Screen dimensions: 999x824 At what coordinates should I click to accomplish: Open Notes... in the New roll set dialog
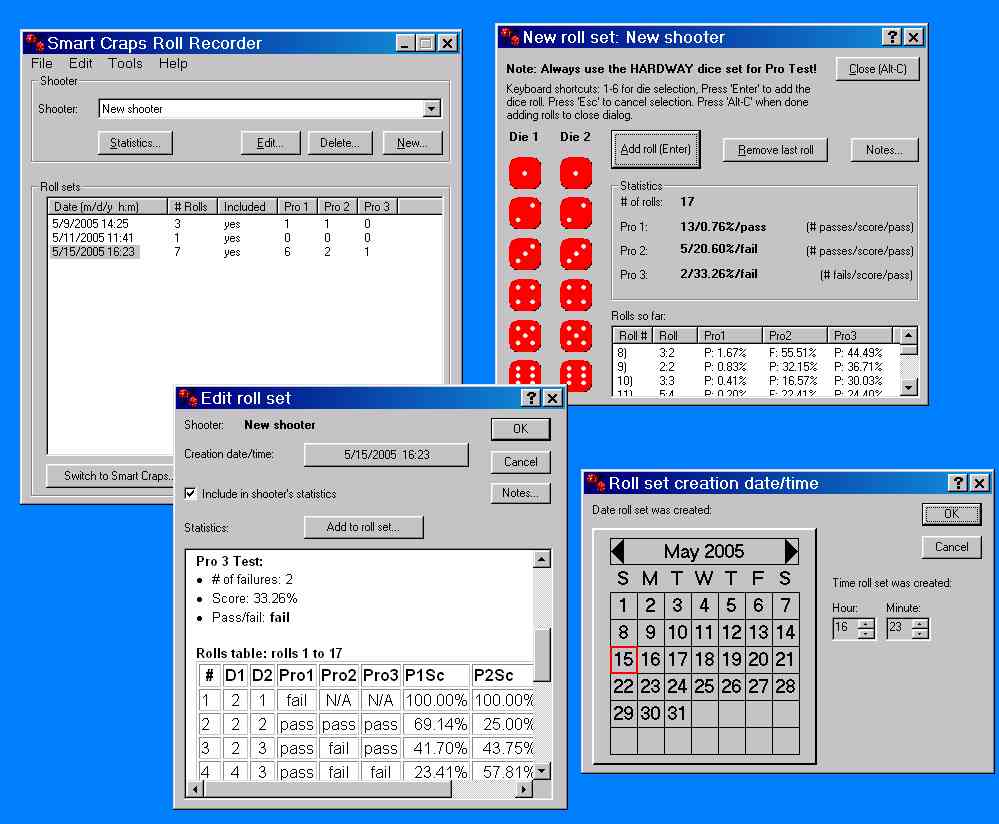pos(884,150)
